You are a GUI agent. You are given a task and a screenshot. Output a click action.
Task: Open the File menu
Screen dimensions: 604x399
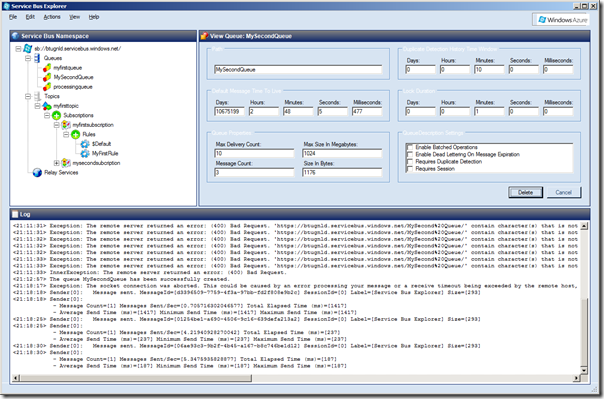[13, 17]
